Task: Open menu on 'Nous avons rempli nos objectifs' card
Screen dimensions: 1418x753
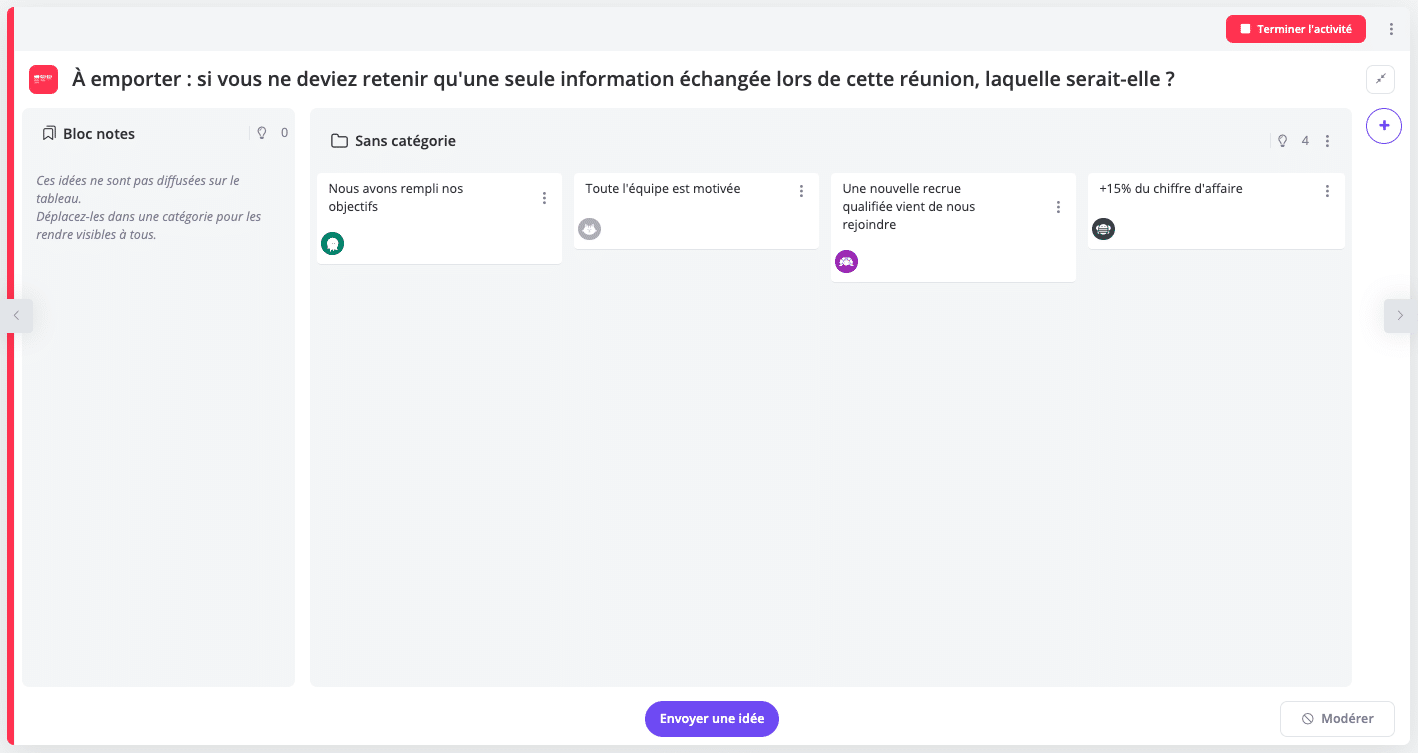Action: (x=544, y=198)
